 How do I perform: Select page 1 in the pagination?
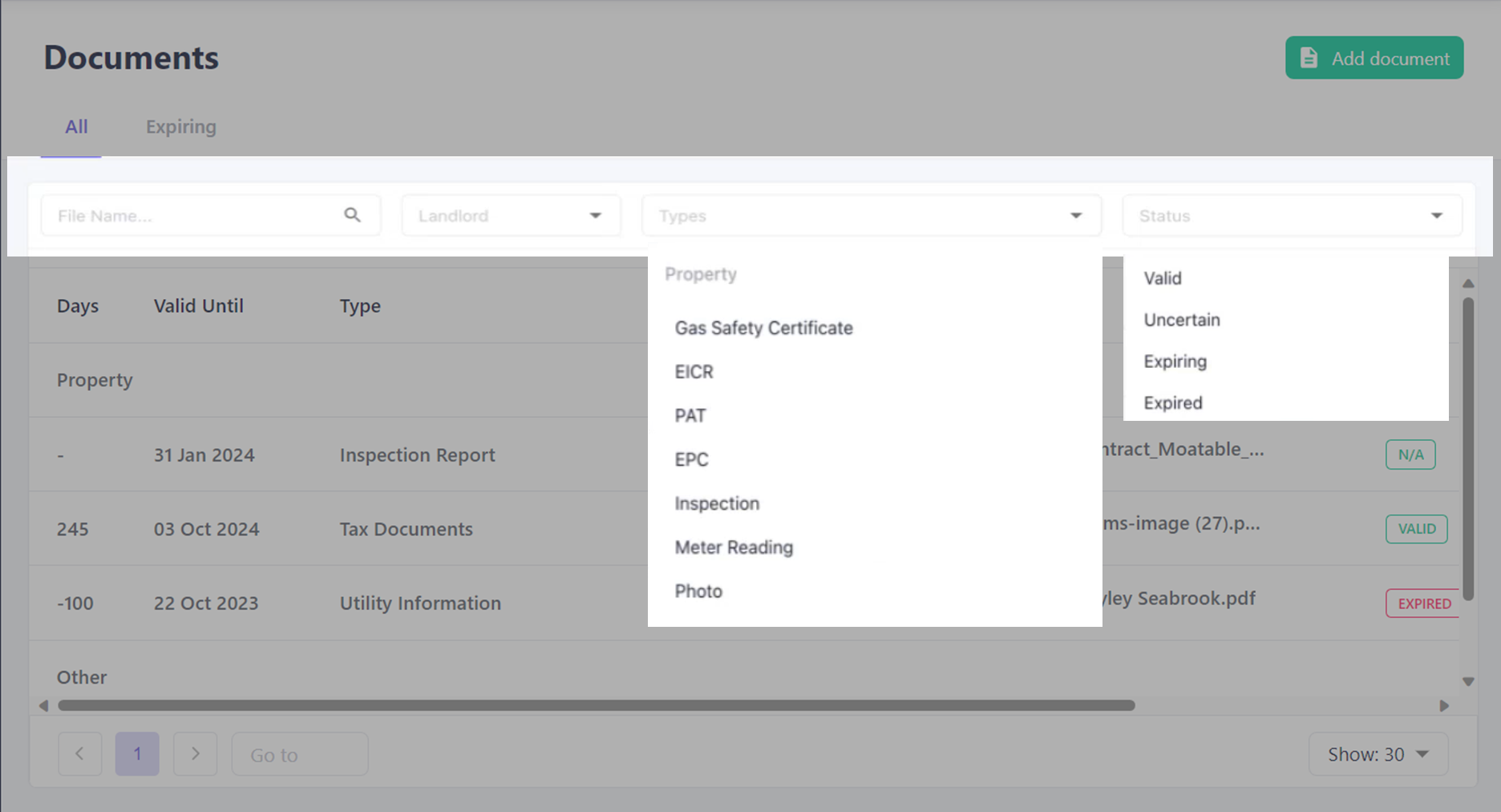[x=137, y=753]
